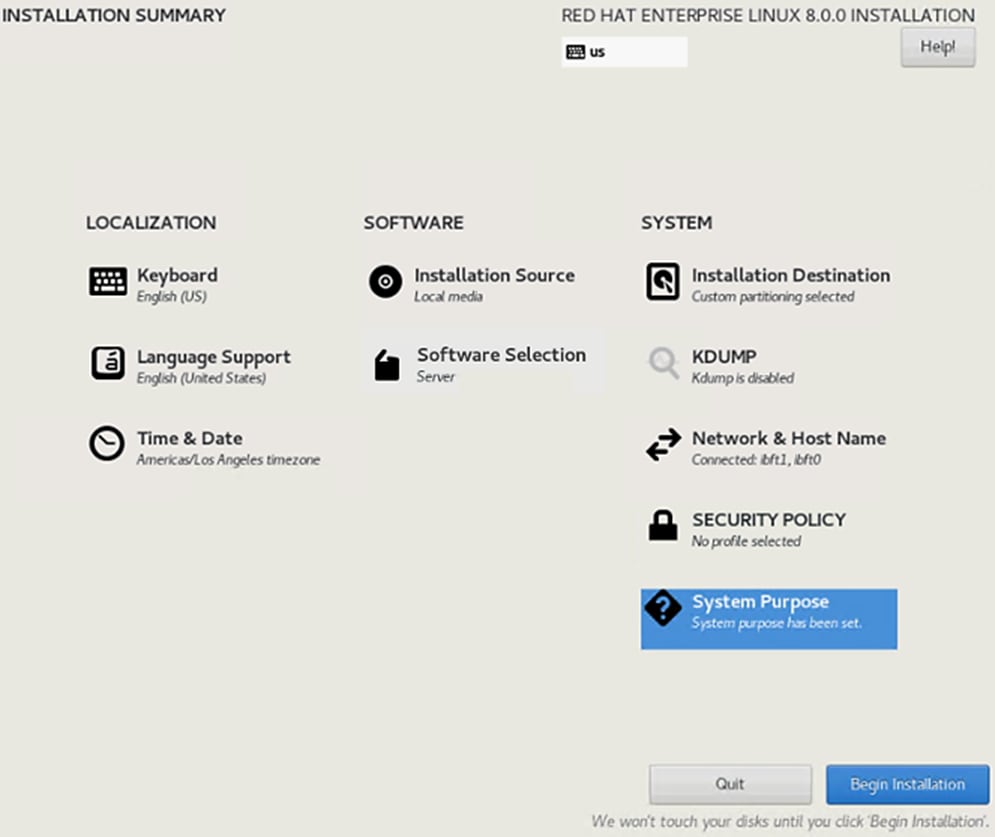
Task: Click the SYSTEM section heading
Action: click(676, 223)
